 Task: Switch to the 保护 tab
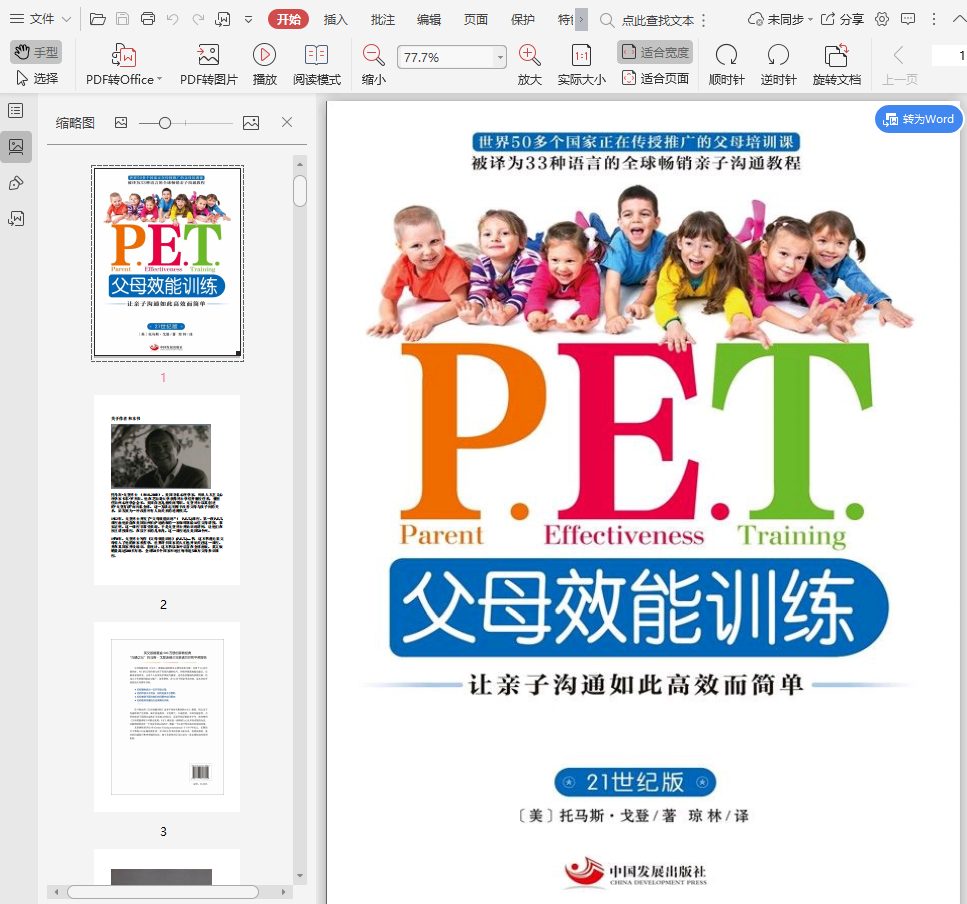pyautogui.click(x=522, y=20)
